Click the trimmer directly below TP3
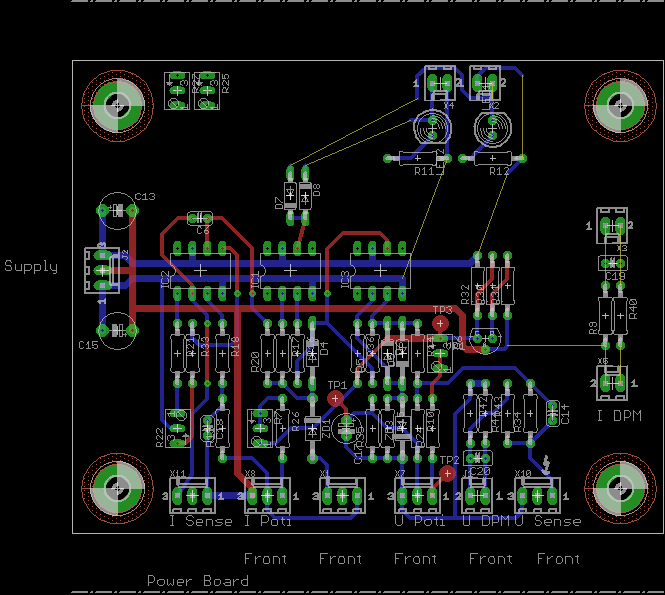 pos(440,353)
